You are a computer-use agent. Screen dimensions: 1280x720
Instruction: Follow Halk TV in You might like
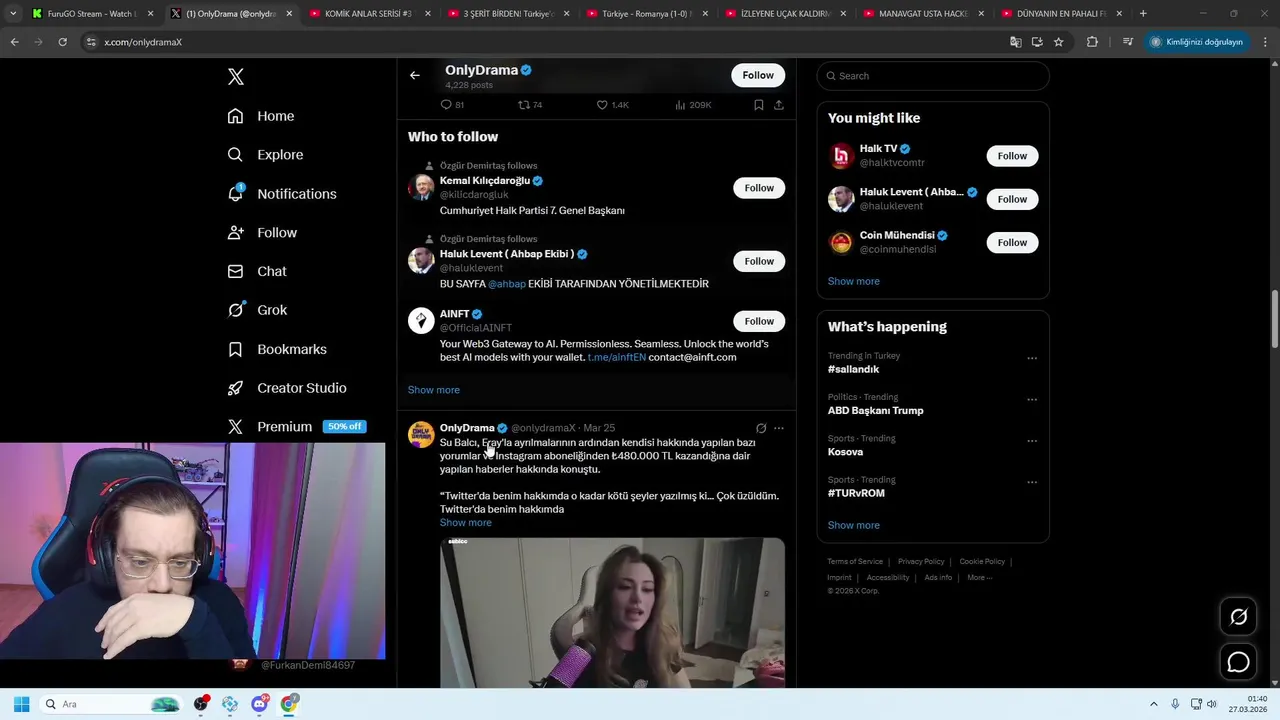(x=1012, y=156)
